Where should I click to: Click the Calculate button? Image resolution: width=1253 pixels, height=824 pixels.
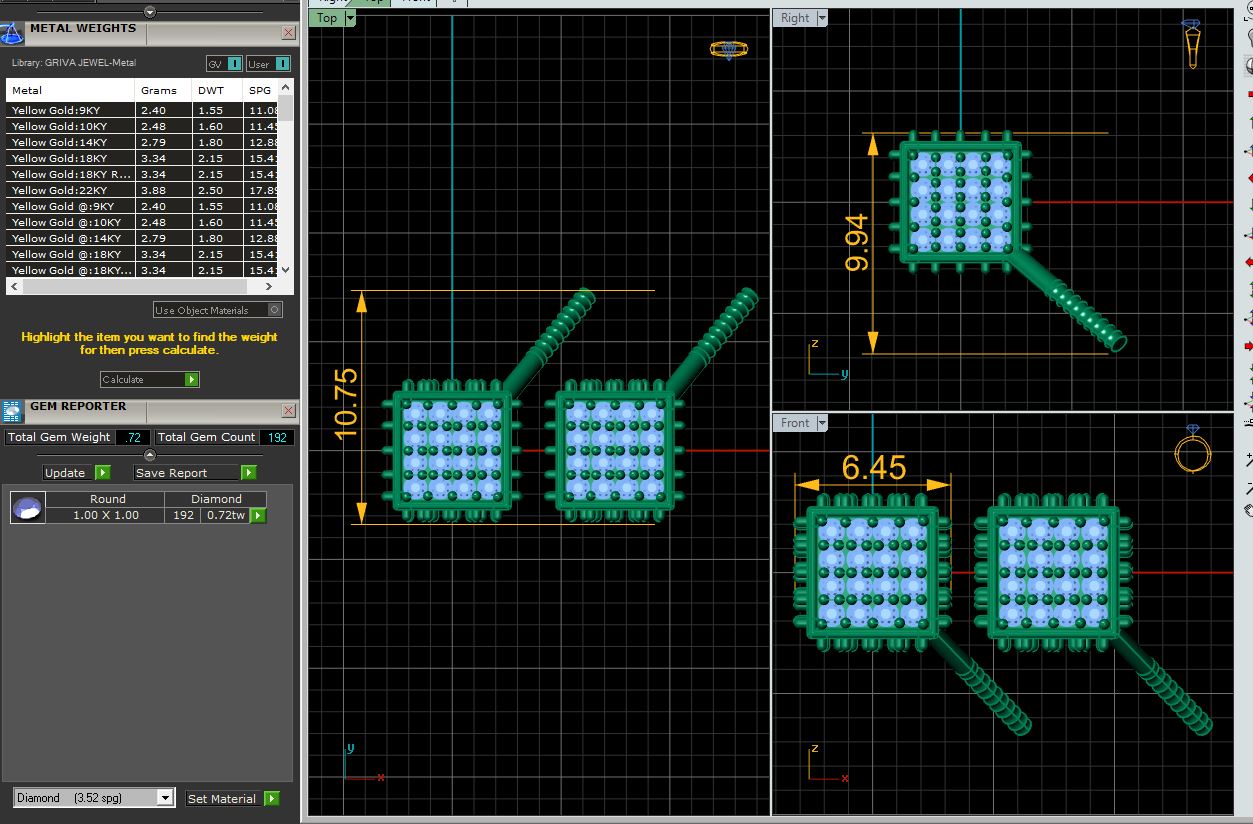tap(150, 380)
